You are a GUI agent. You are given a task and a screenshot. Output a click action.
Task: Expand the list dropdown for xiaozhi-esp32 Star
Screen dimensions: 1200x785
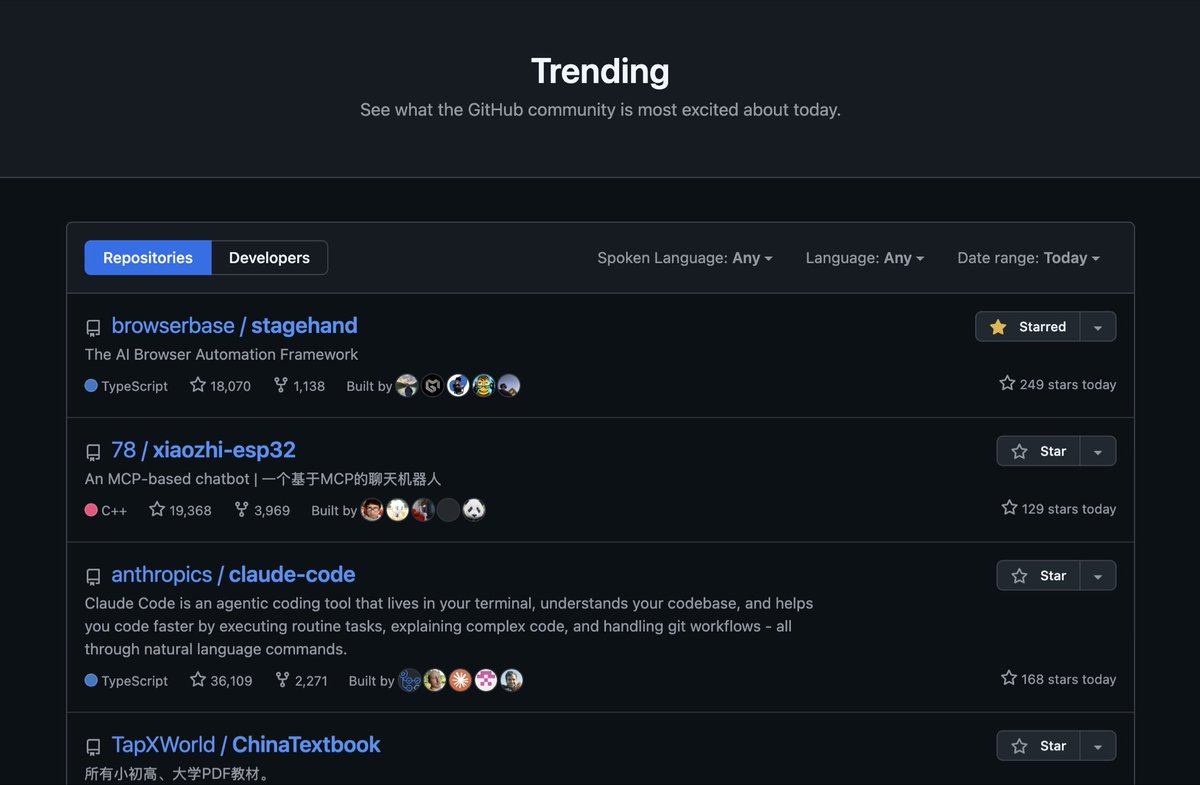click(x=1098, y=451)
